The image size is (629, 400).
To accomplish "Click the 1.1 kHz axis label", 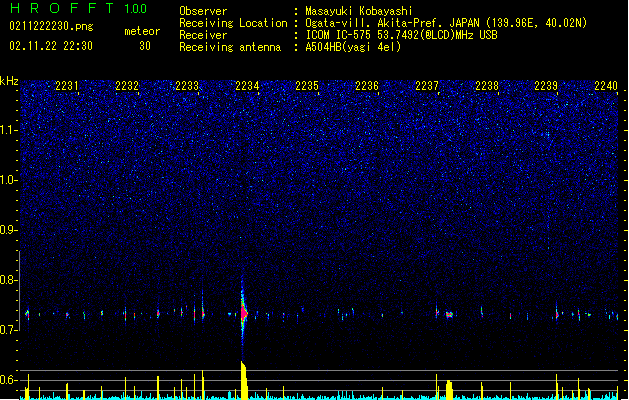I will pyautogui.click(x=8, y=130).
